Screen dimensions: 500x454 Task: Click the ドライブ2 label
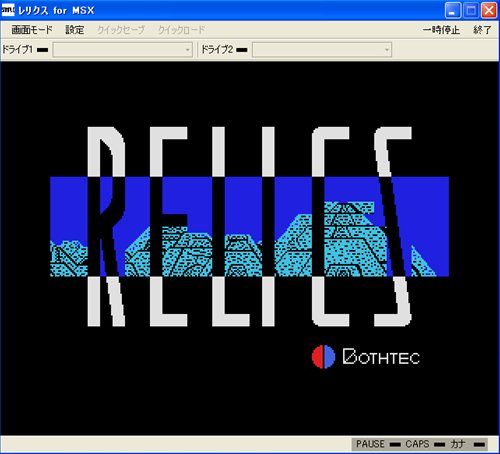click(217, 50)
